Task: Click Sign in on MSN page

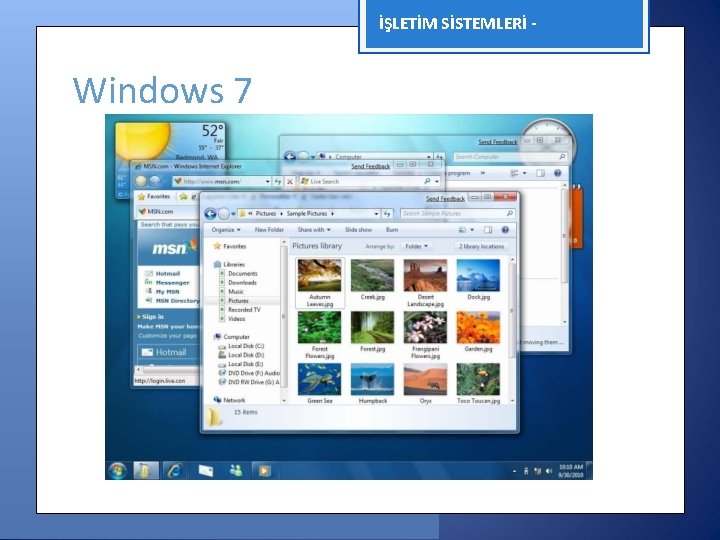Action: 152,317
